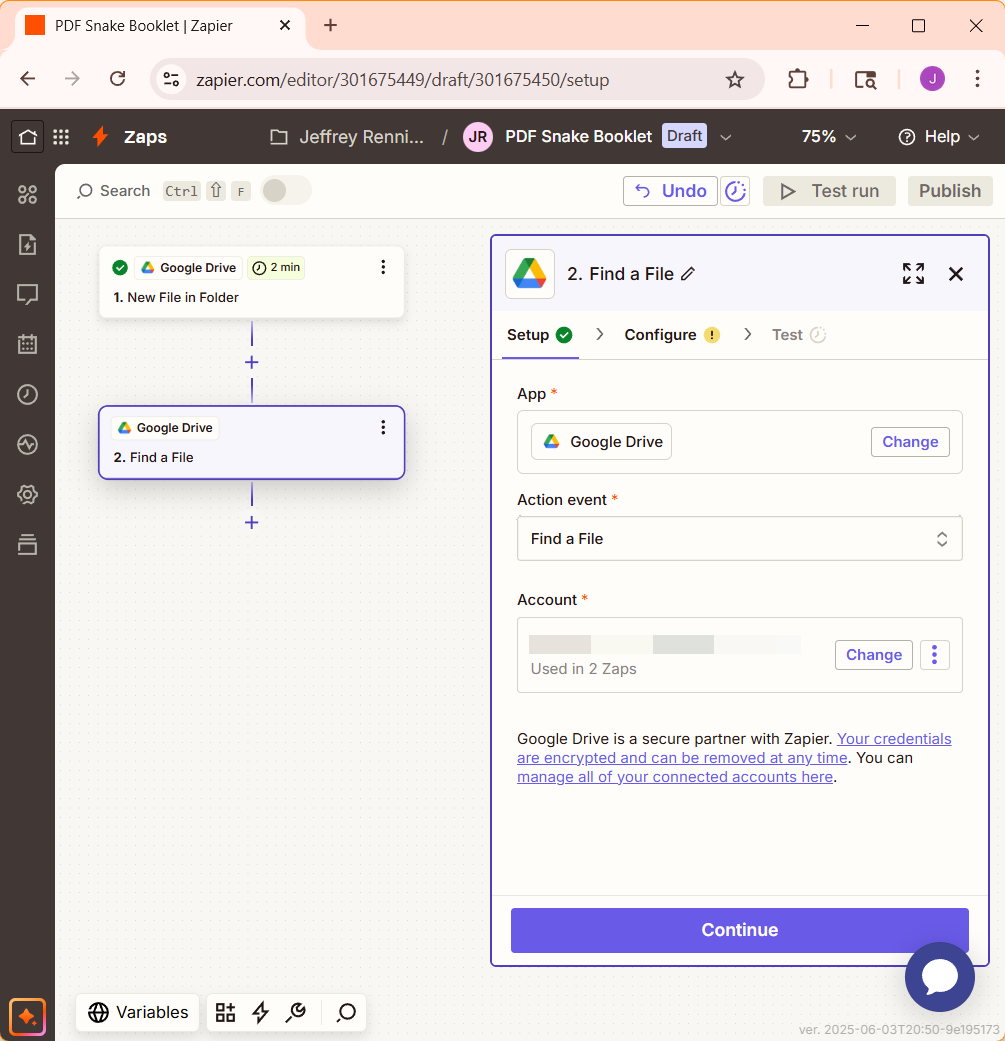Click the magnifier icon in bottom toolbar
This screenshot has width=1005, height=1041.
346,1012
